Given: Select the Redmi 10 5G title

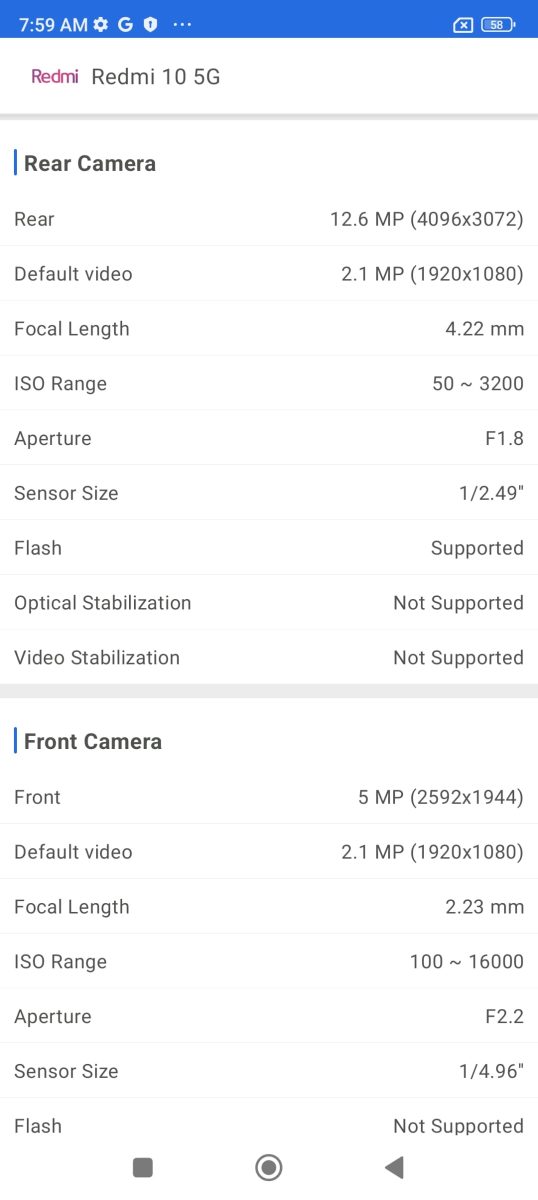Looking at the screenshot, I should pyautogui.click(x=155, y=76).
